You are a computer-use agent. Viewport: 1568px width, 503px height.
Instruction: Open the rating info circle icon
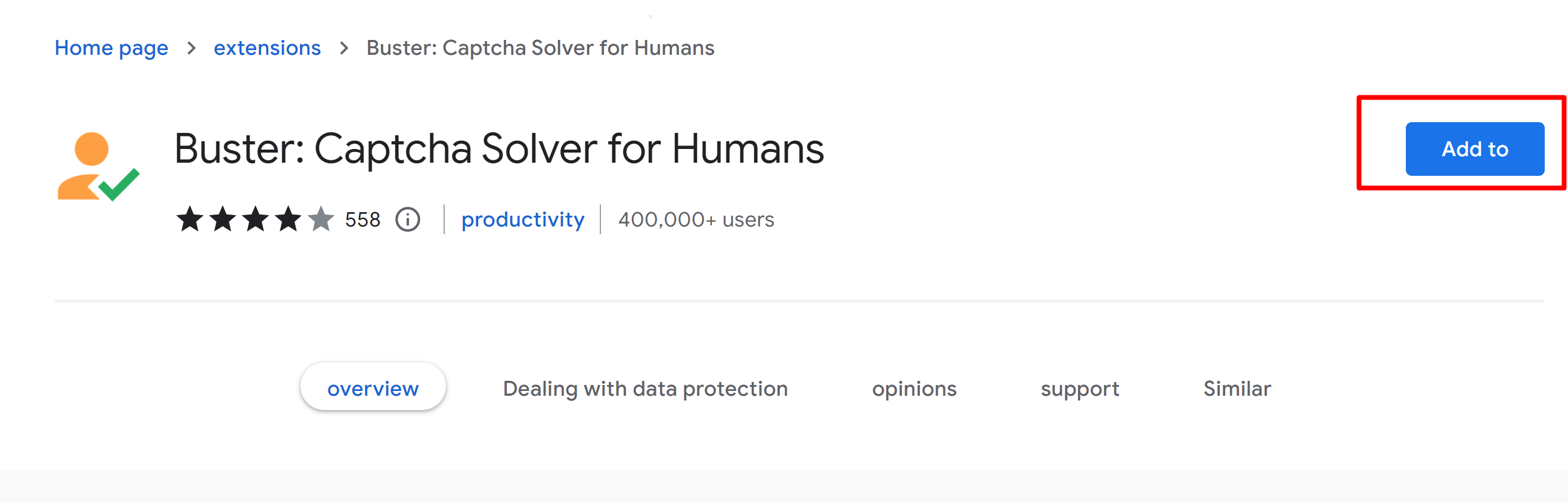point(408,219)
